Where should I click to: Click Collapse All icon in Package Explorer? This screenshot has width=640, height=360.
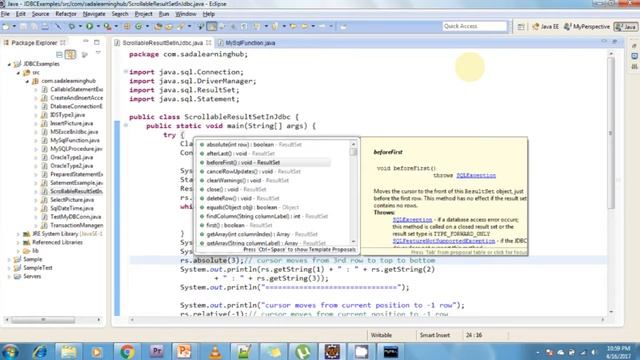coord(59,54)
